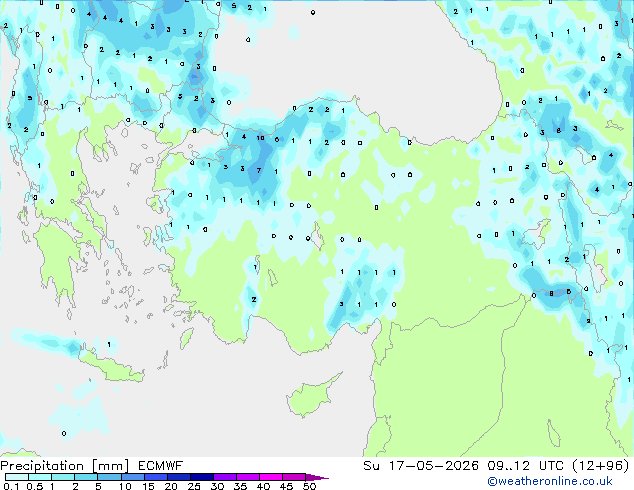
Task: Click the '25' legend scale label
Action: [x=194, y=486]
